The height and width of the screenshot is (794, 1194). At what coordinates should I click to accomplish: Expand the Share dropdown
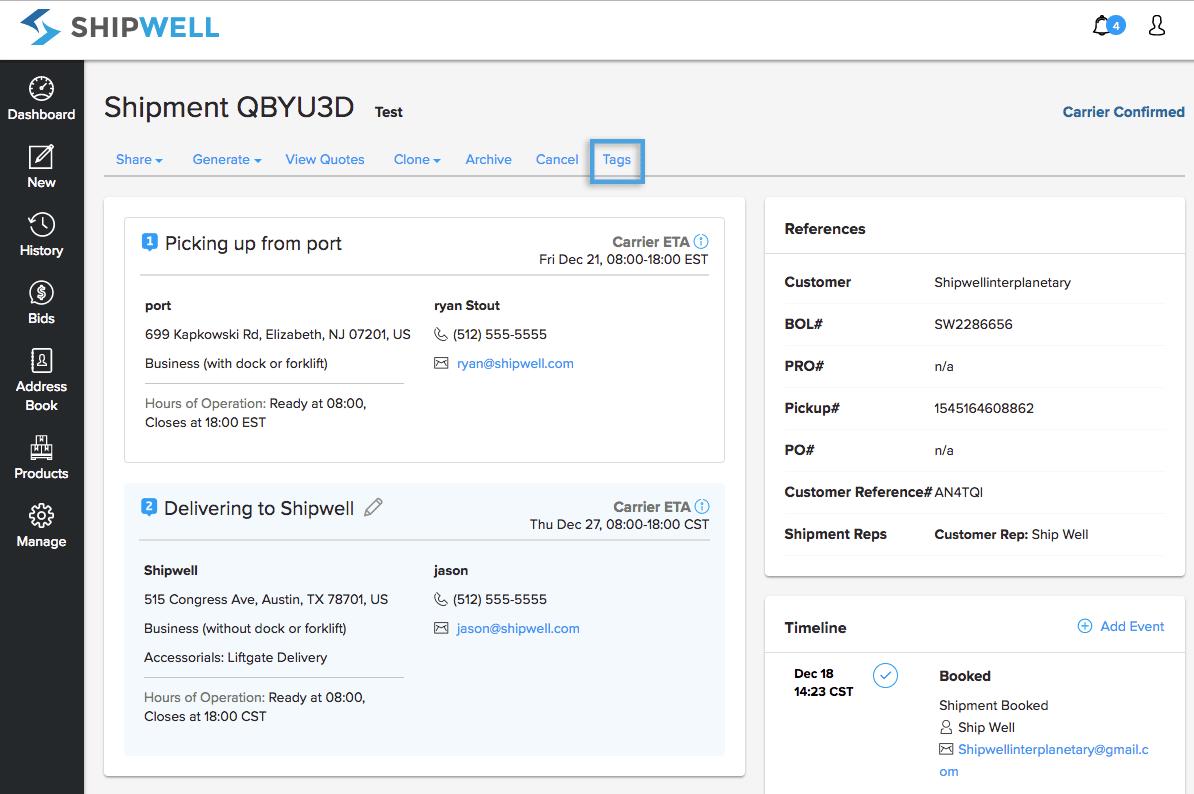pos(139,159)
